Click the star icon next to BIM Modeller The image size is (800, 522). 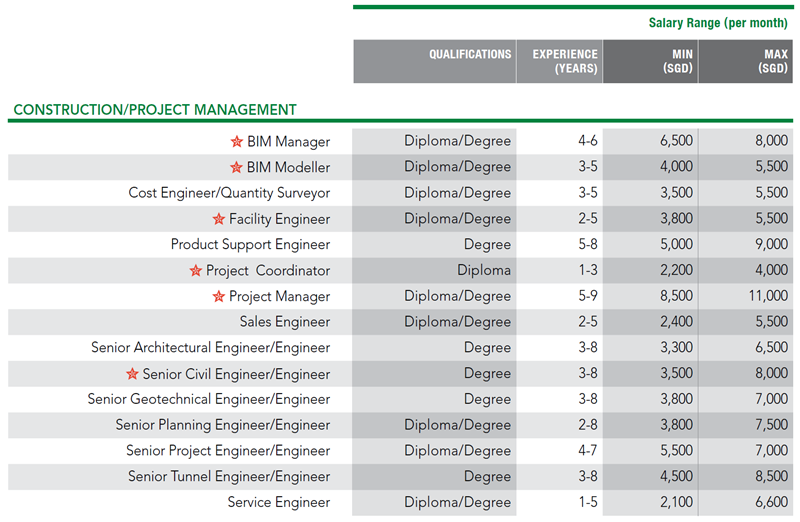(x=237, y=168)
